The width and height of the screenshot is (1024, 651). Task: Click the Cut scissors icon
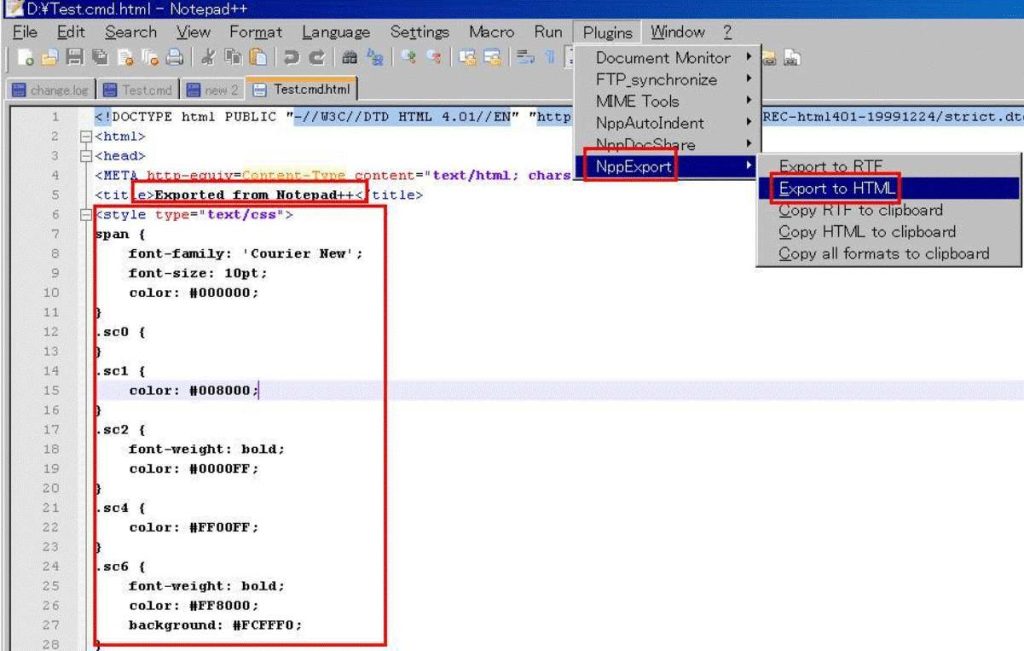click(x=208, y=57)
